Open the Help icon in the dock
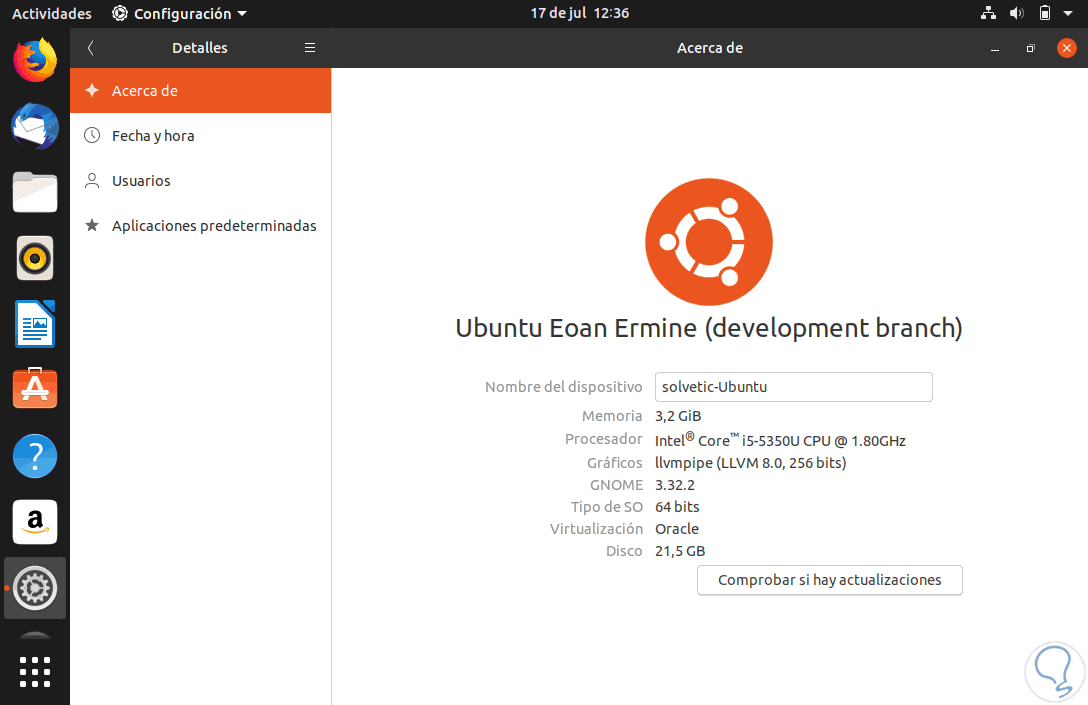 [35, 456]
